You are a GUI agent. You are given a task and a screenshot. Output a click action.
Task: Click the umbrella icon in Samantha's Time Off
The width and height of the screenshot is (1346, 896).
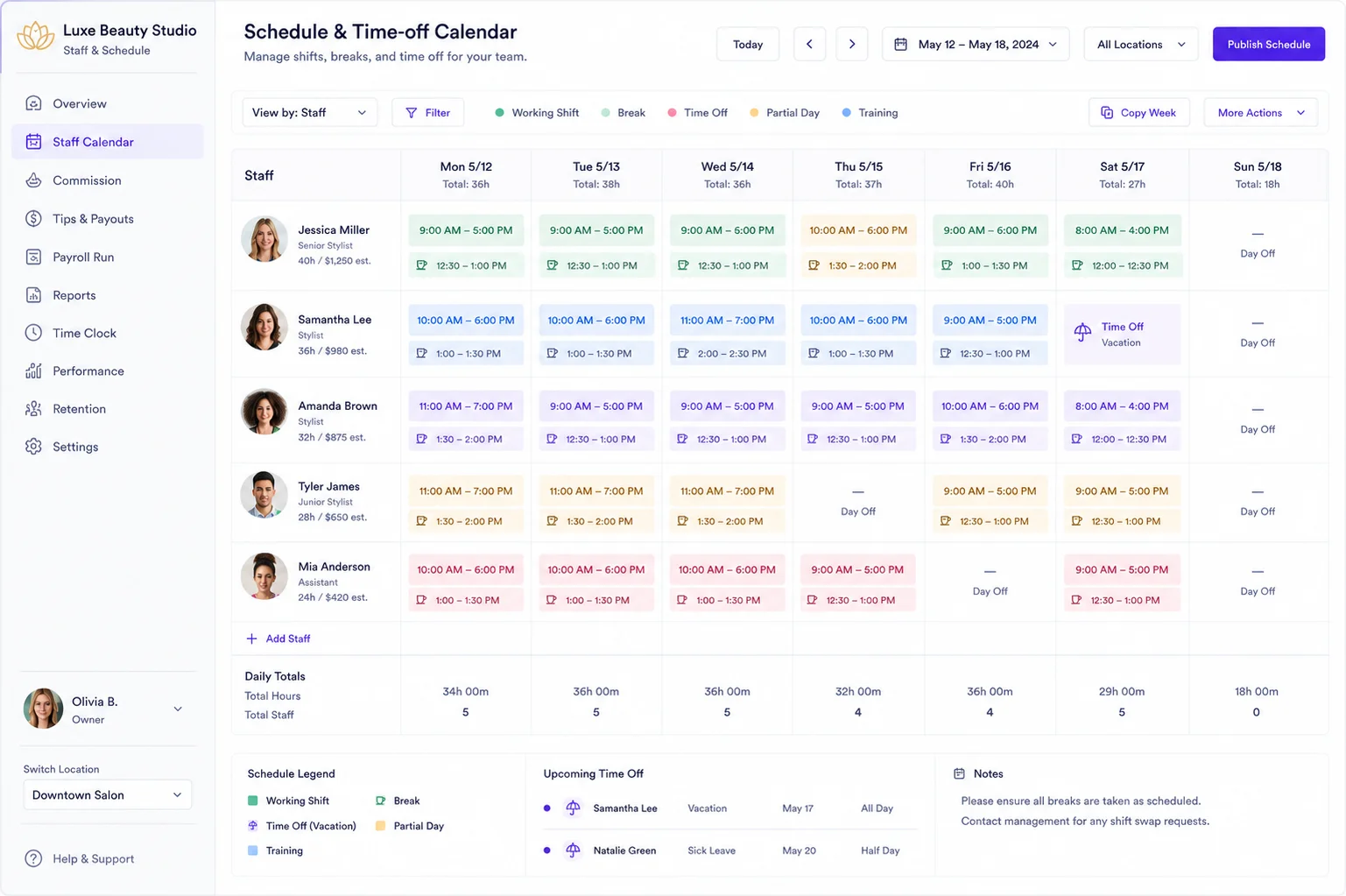pyautogui.click(x=1083, y=332)
